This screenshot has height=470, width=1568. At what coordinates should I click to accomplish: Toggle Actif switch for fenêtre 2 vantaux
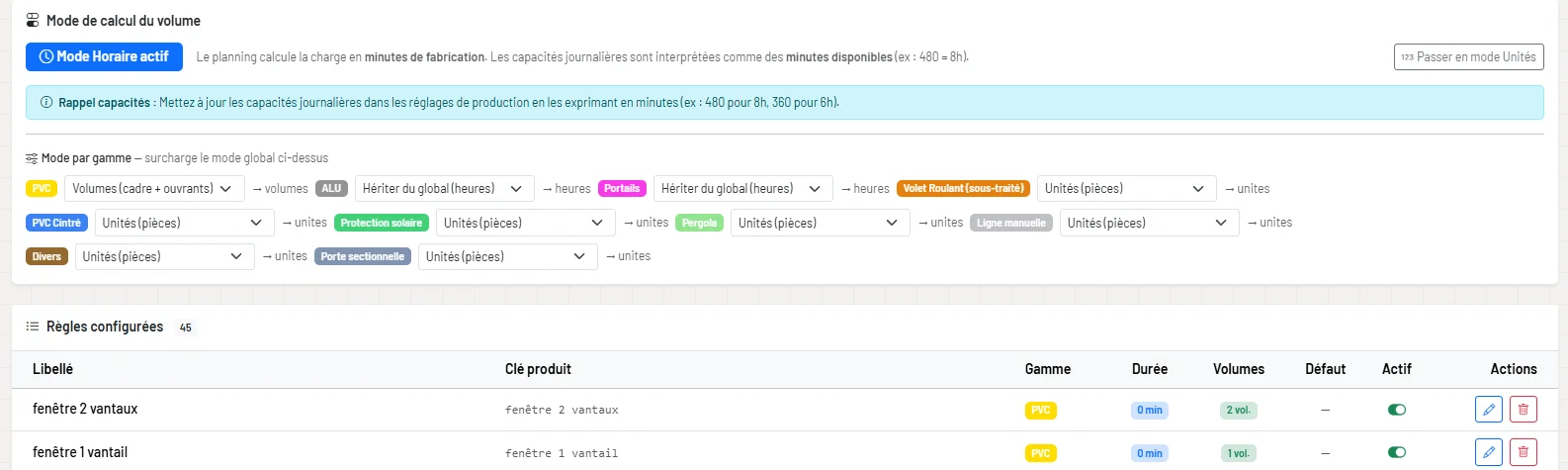tap(1397, 410)
